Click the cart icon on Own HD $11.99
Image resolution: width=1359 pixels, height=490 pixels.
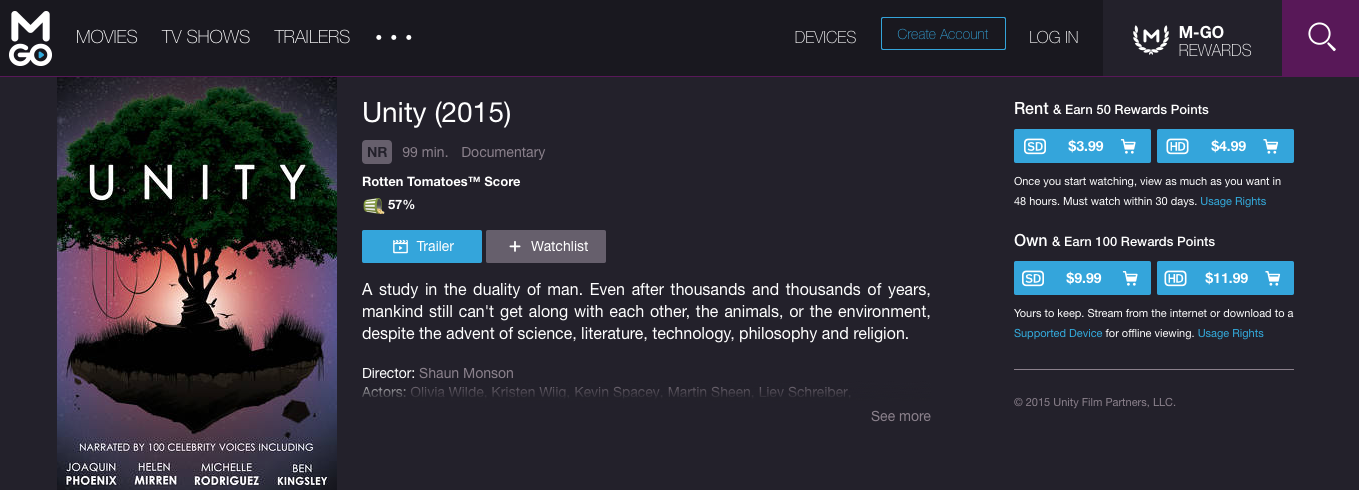coord(1271,278)
